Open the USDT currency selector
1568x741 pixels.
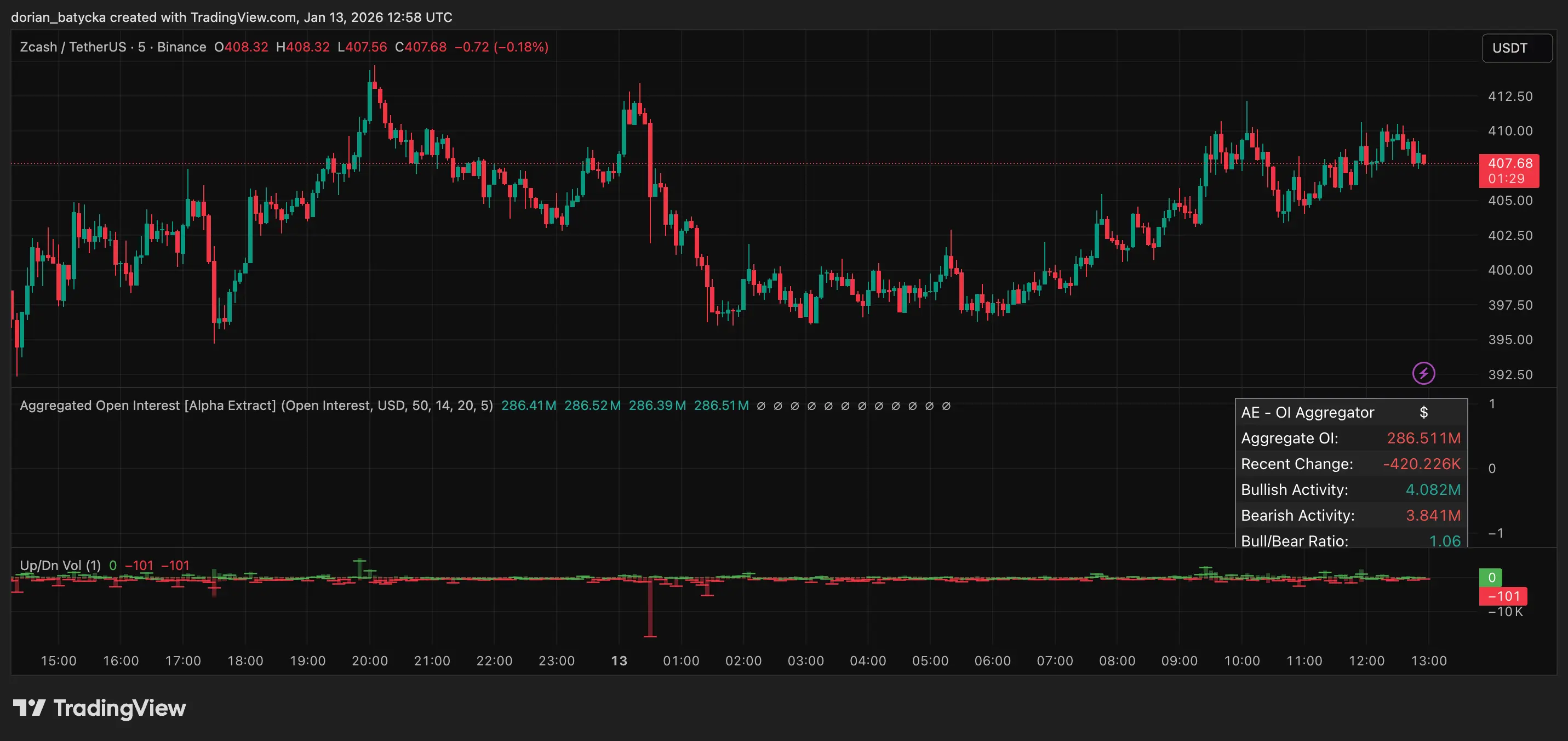pos(1517,48)
